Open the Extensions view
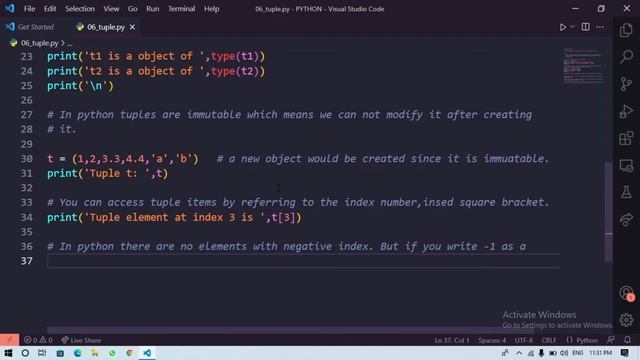 pos(626,138)
